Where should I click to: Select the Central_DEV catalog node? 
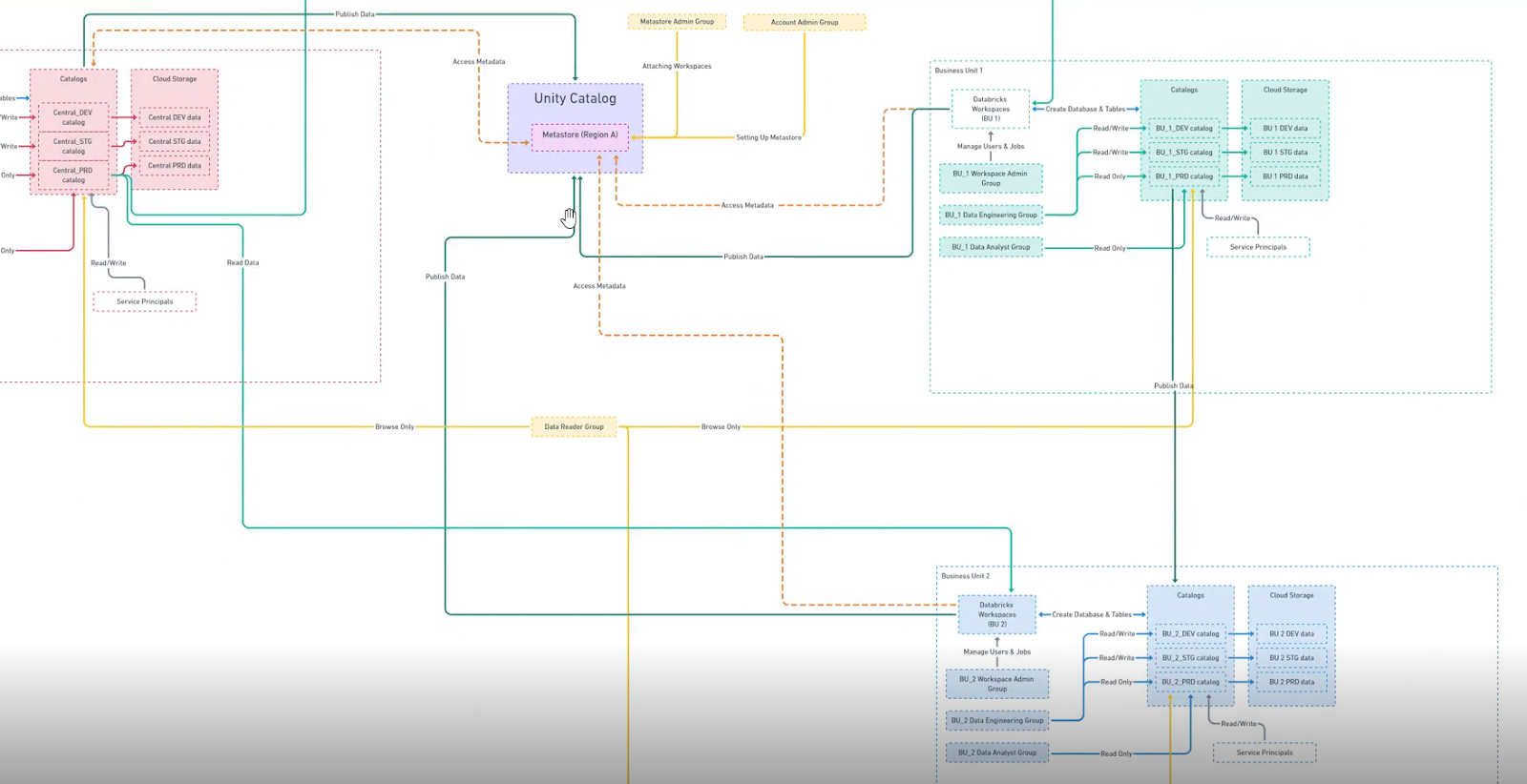(73, 117)
